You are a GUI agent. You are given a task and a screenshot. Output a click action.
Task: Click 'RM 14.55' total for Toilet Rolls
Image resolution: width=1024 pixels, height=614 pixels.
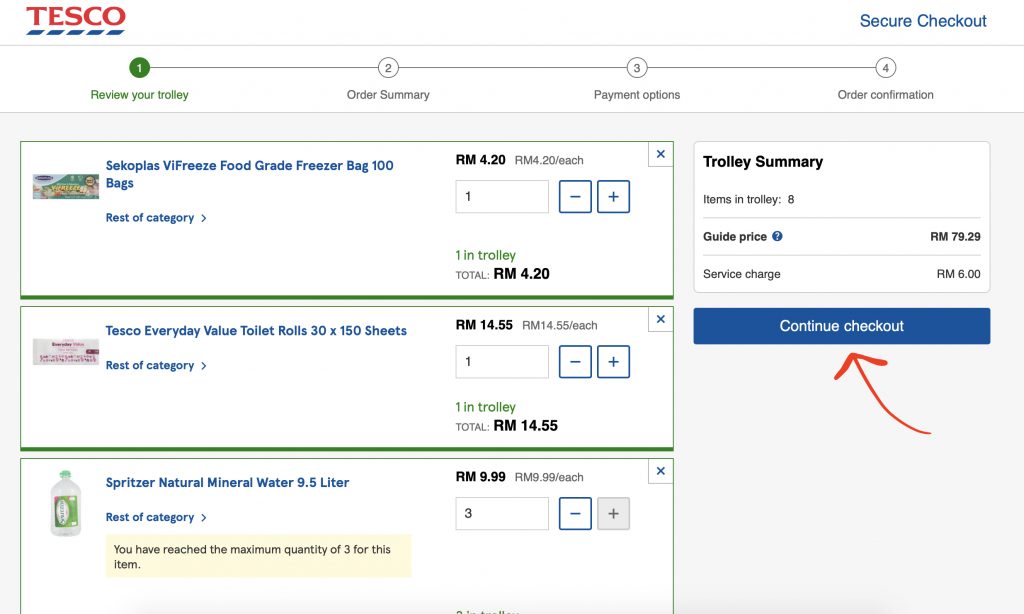[526, 426]
